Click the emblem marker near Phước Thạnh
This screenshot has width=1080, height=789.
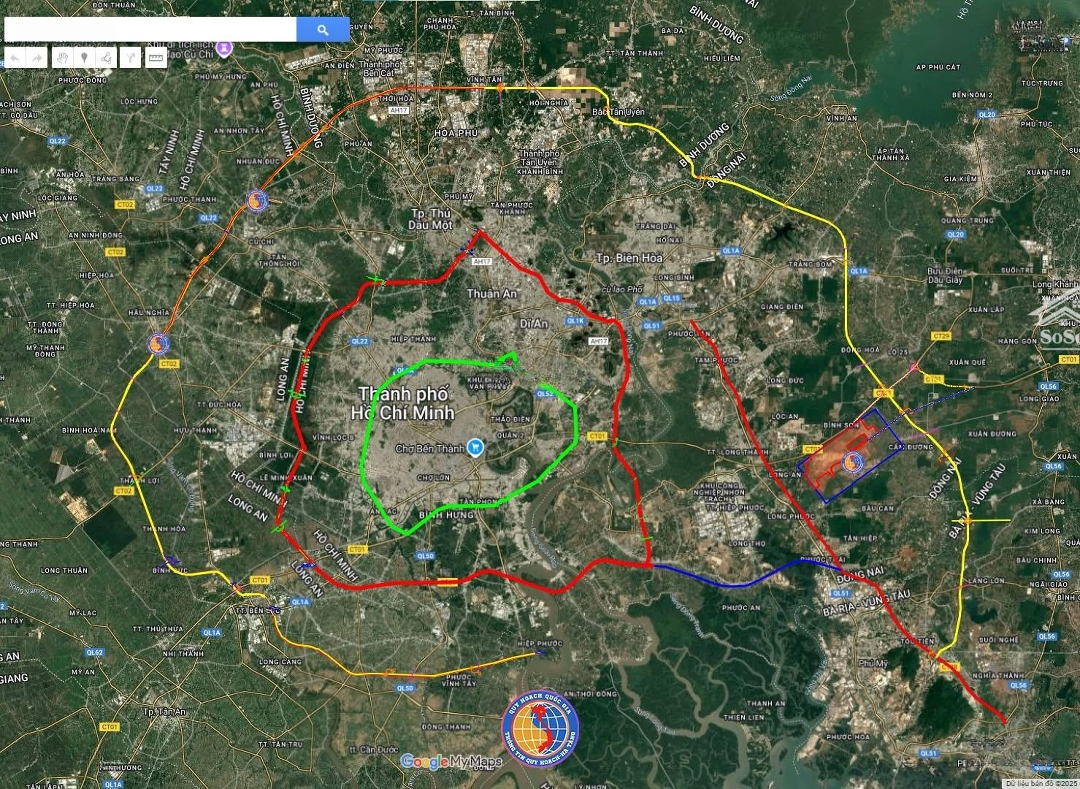coord(257,201)
